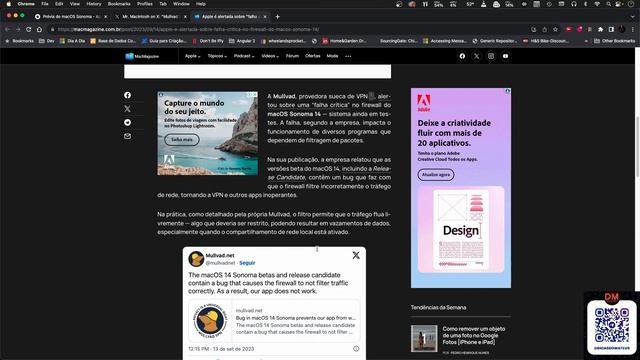The image size is (640, 360).
Task: Click the address bar URL field
Action: (286, 29)
